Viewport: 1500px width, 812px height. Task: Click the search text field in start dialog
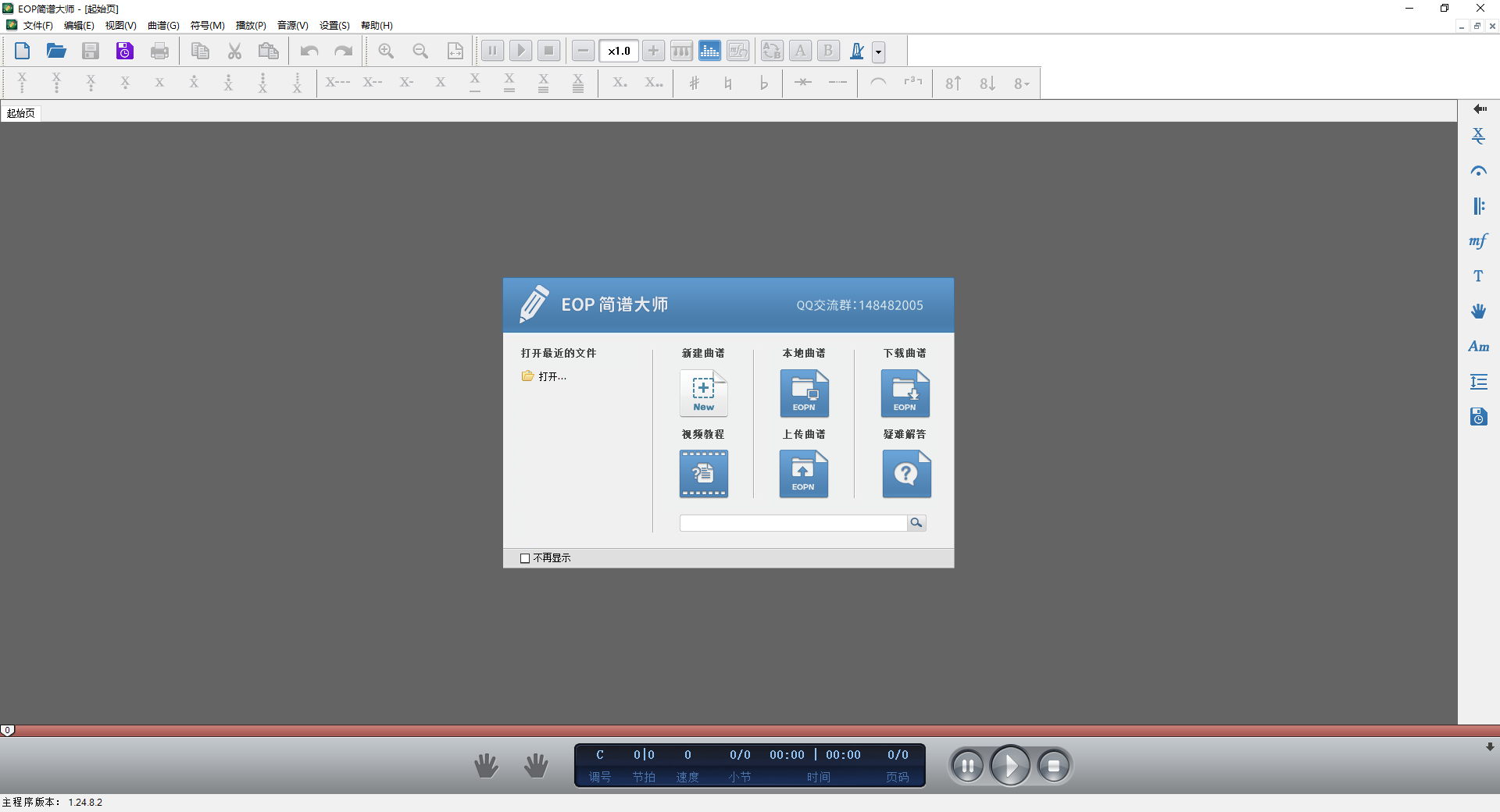792,523
